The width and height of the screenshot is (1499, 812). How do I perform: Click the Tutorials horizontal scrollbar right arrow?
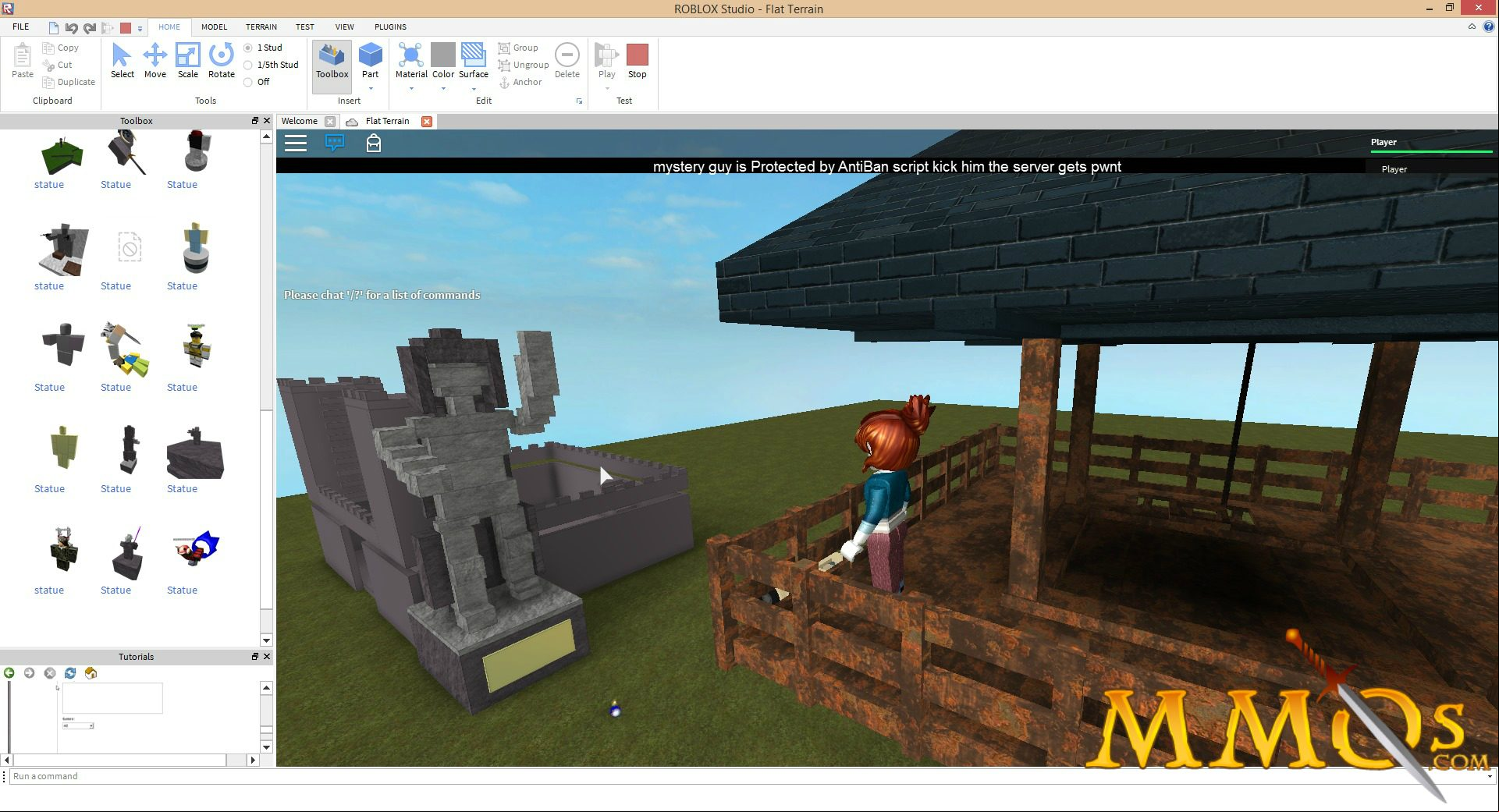pos(252,760)
